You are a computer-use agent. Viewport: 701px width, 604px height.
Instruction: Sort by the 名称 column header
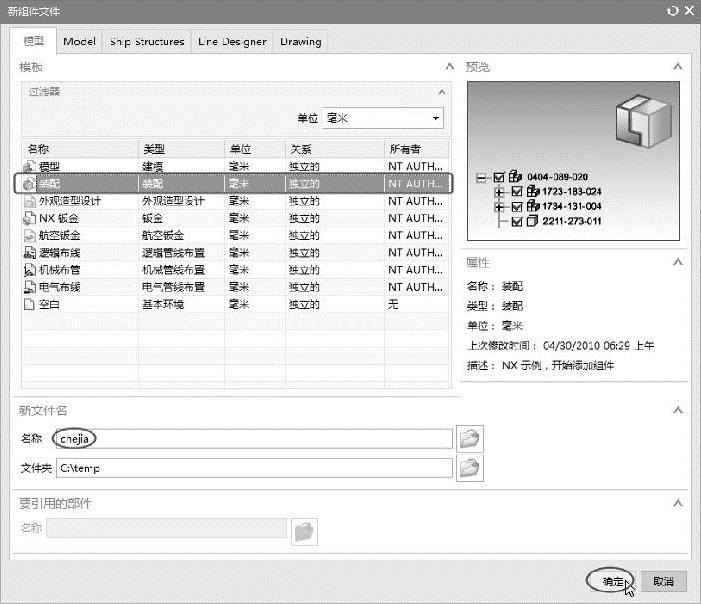(x=80, y=149)
